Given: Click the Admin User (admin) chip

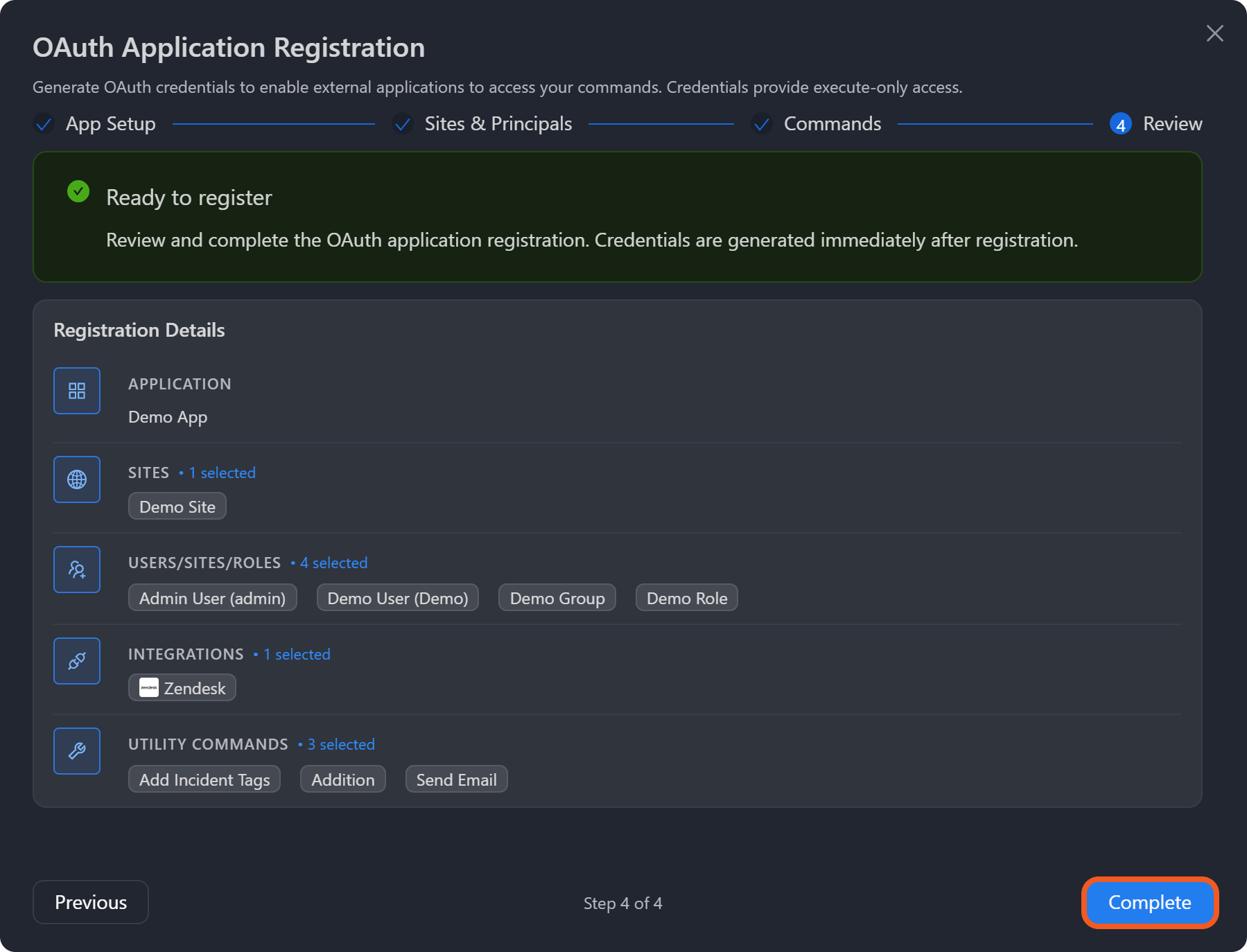Looking at the screenshot, I should [x=212, y=598].
